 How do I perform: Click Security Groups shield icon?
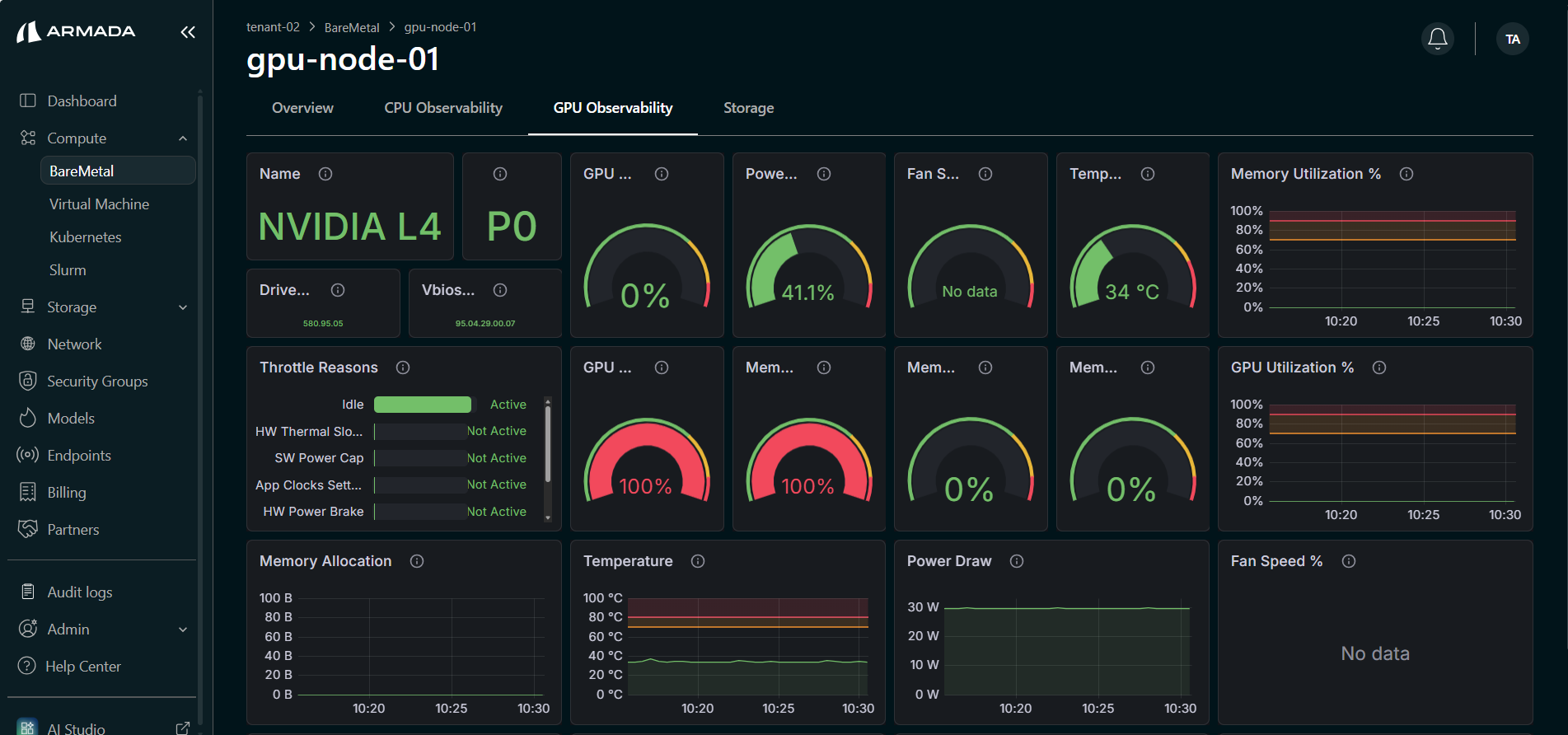[28, 381]
